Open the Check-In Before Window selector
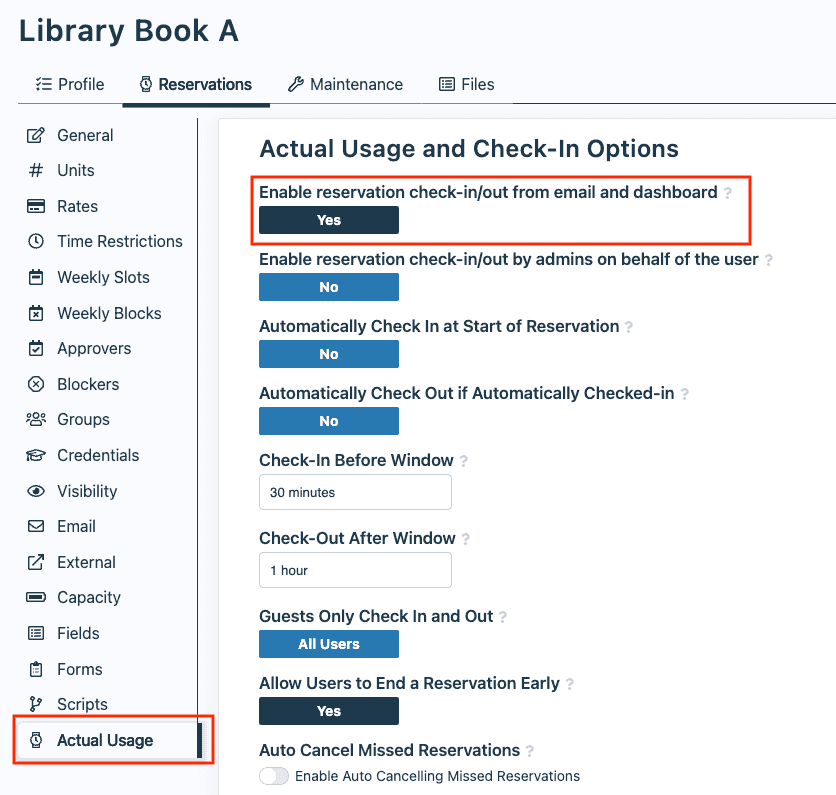The image size is (836, 795). [x=355, y=492]
